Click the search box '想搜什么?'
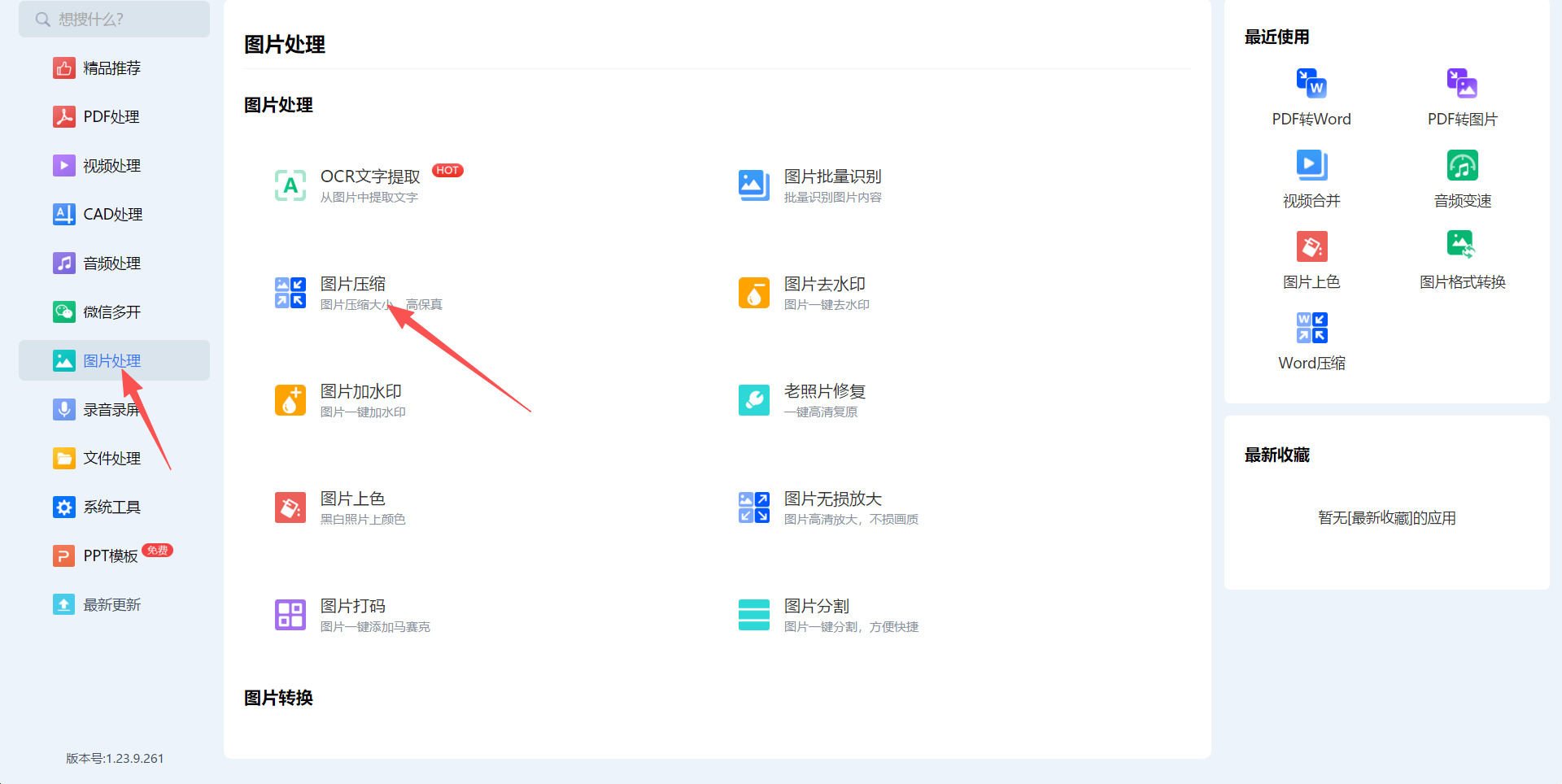Screen dimensions: 1562x784 114,19
